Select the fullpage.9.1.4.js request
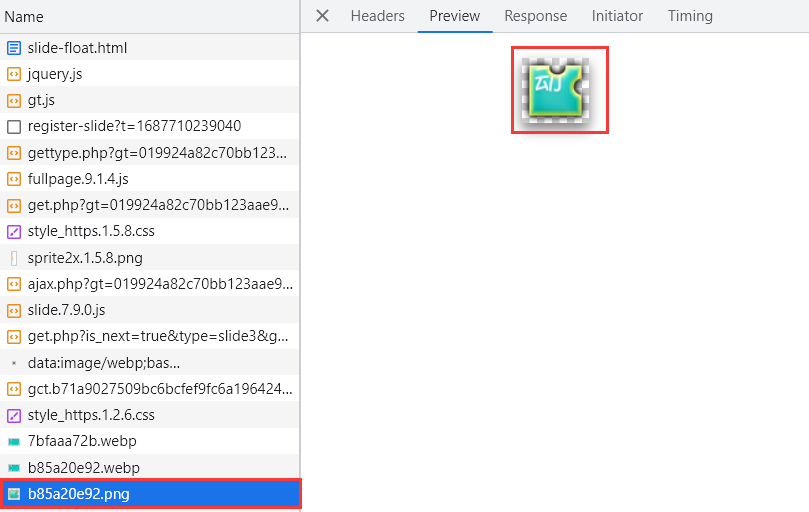809x512 pixels. pos(78,179)
